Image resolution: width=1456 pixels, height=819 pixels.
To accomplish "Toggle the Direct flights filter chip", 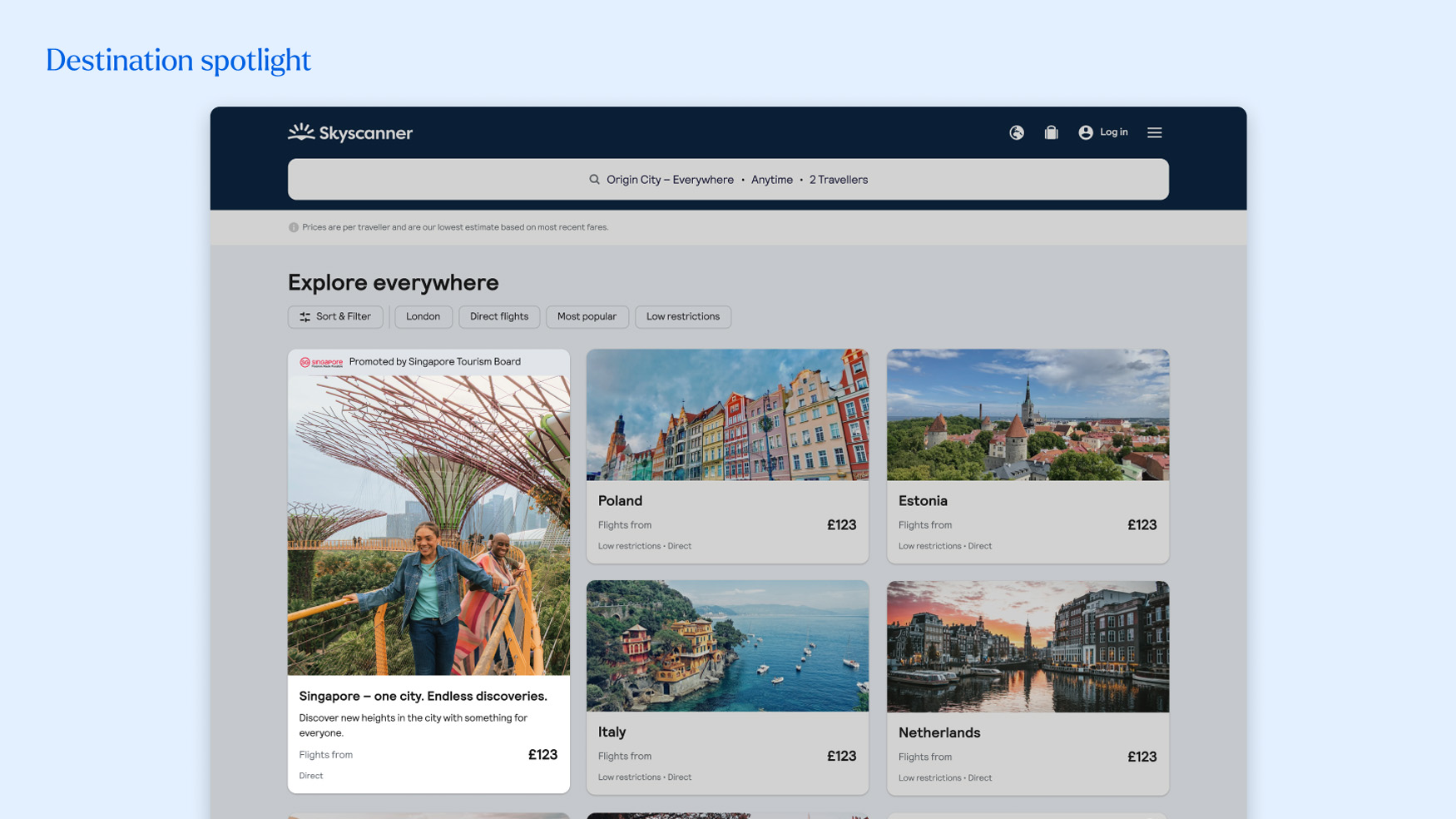I will (x=499, y=316).
